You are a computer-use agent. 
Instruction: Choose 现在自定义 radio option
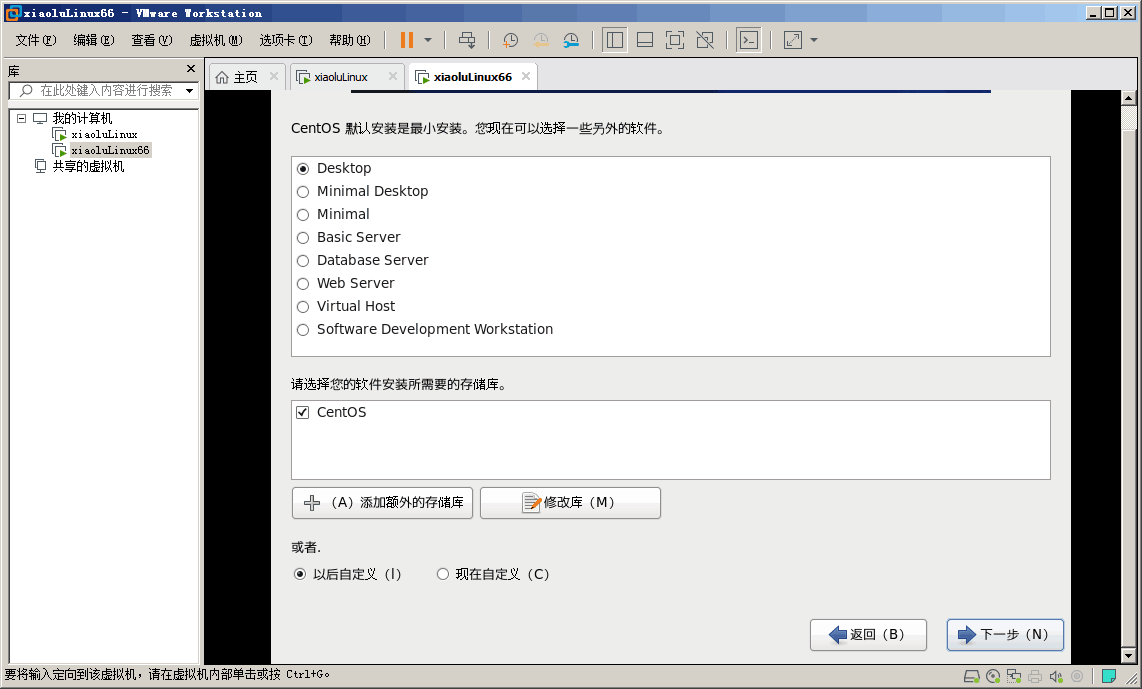pyautogui.click(x=443, y=574)
